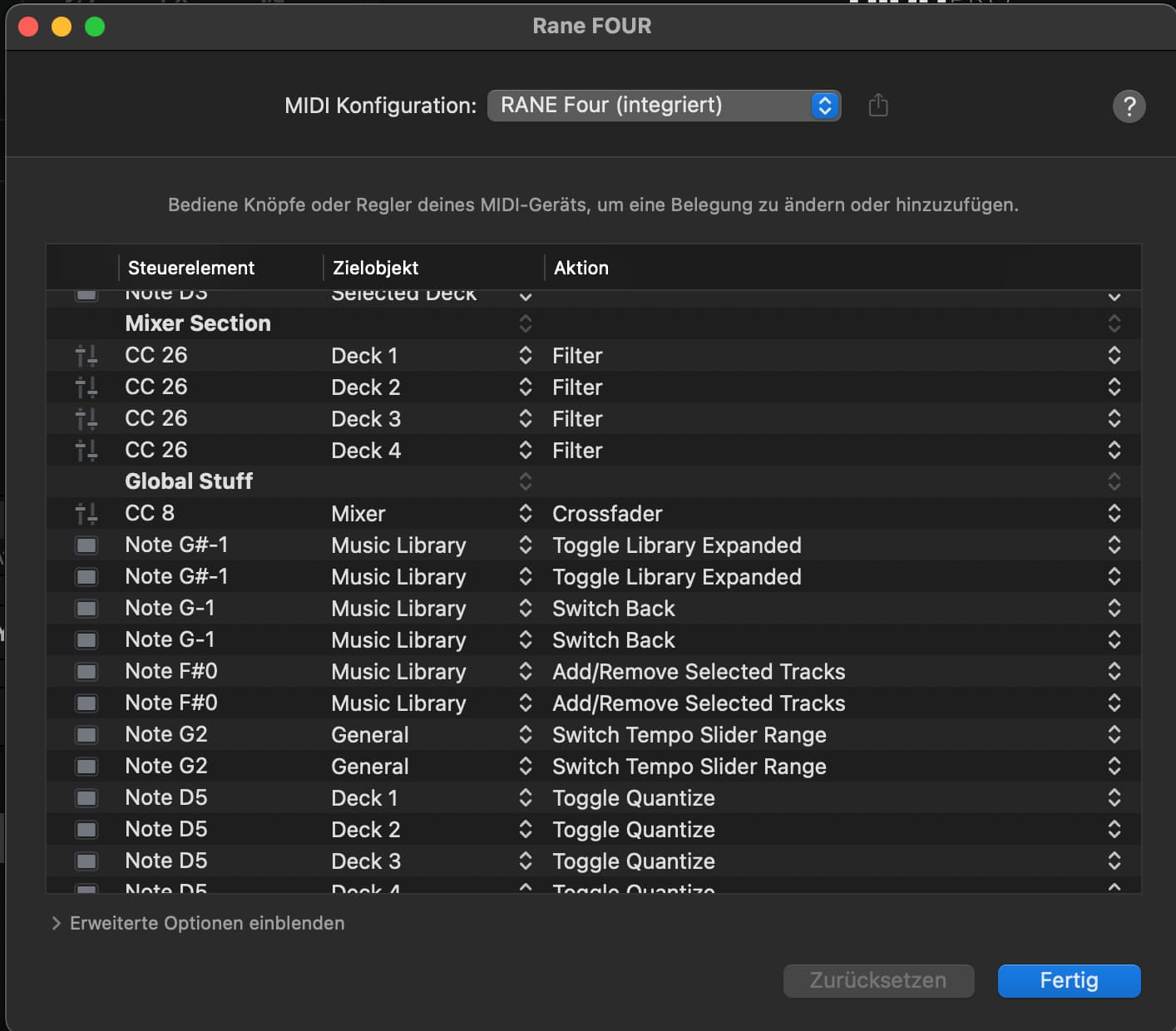Open help with the question mark button
The width and height of the screenshot is (1176, 1031).
(1129, 106)
